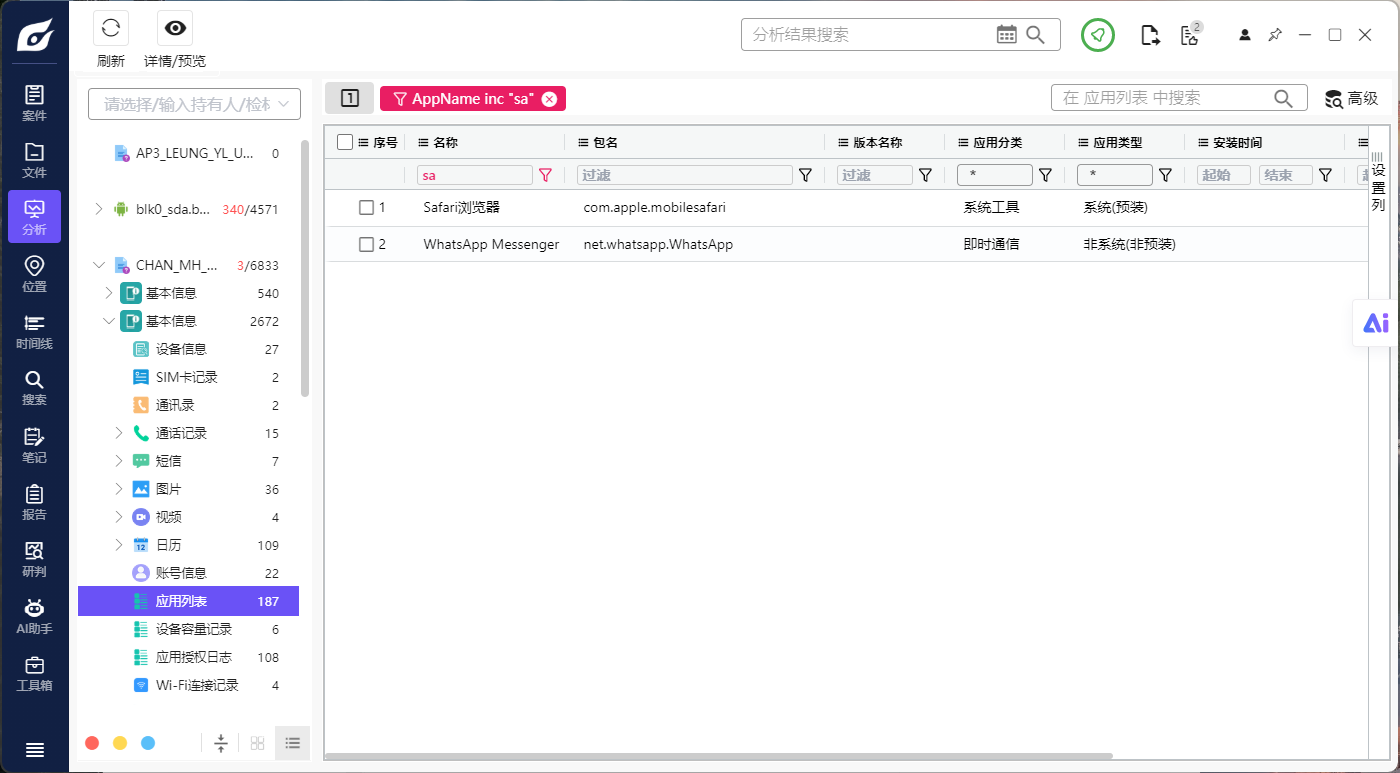Switch to grid view toggle in tree footer
This screenshot has width=1400, height=773.
(x=257, y=743)
